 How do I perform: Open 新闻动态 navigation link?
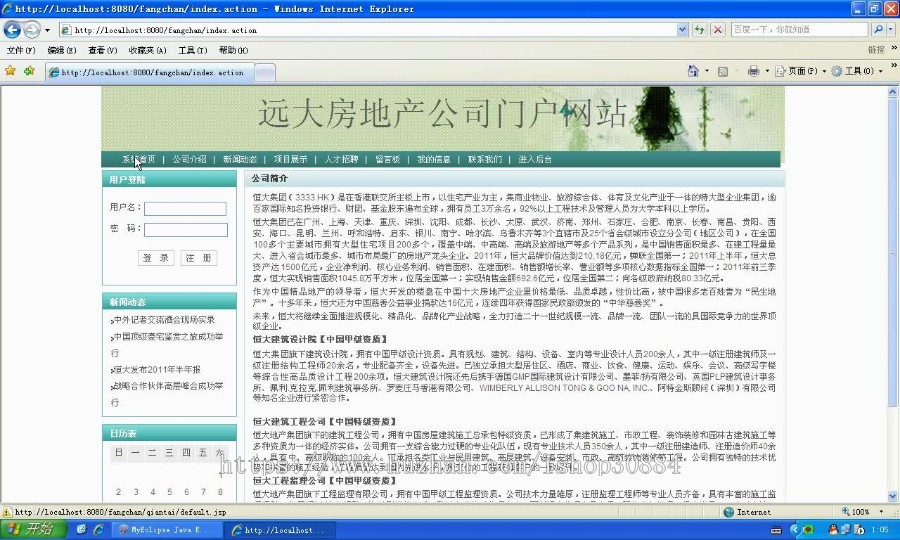pyautogui.click(x=240, y=160)
